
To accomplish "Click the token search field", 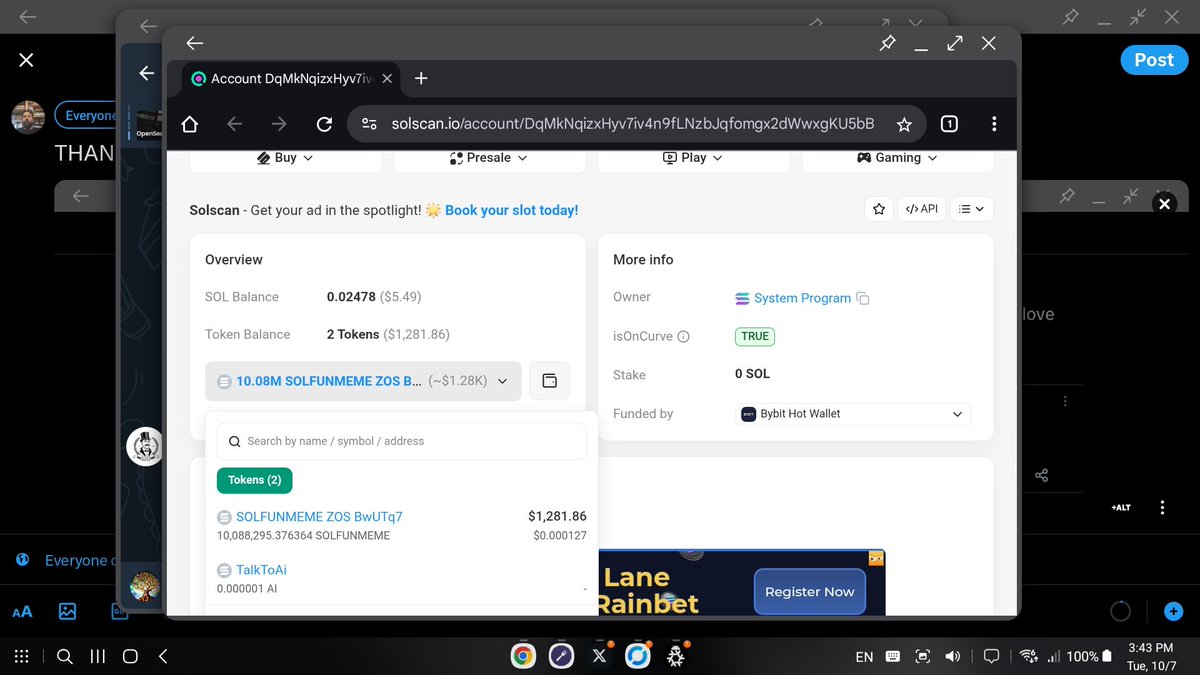I will coord(402,441).
